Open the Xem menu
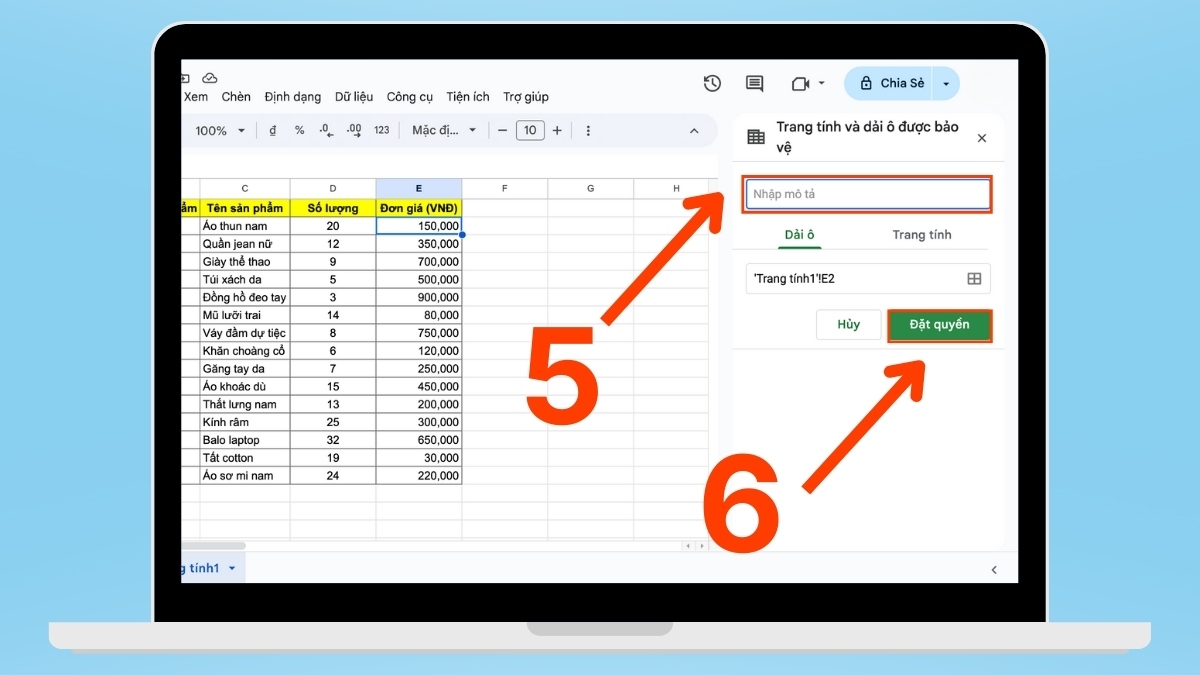Image resolution: width=1200 pixels, height=675 pixels. [x=196, y=97]
